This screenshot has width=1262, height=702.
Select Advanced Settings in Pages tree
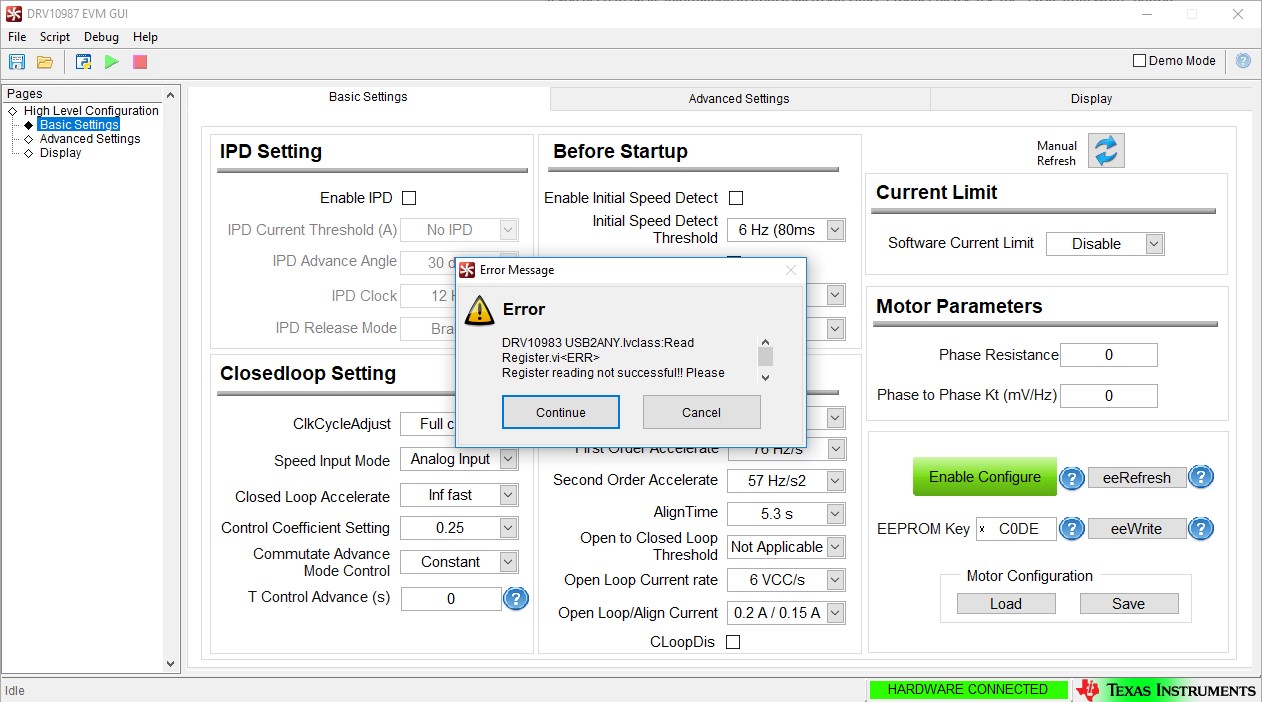click(x=90, y=139)
